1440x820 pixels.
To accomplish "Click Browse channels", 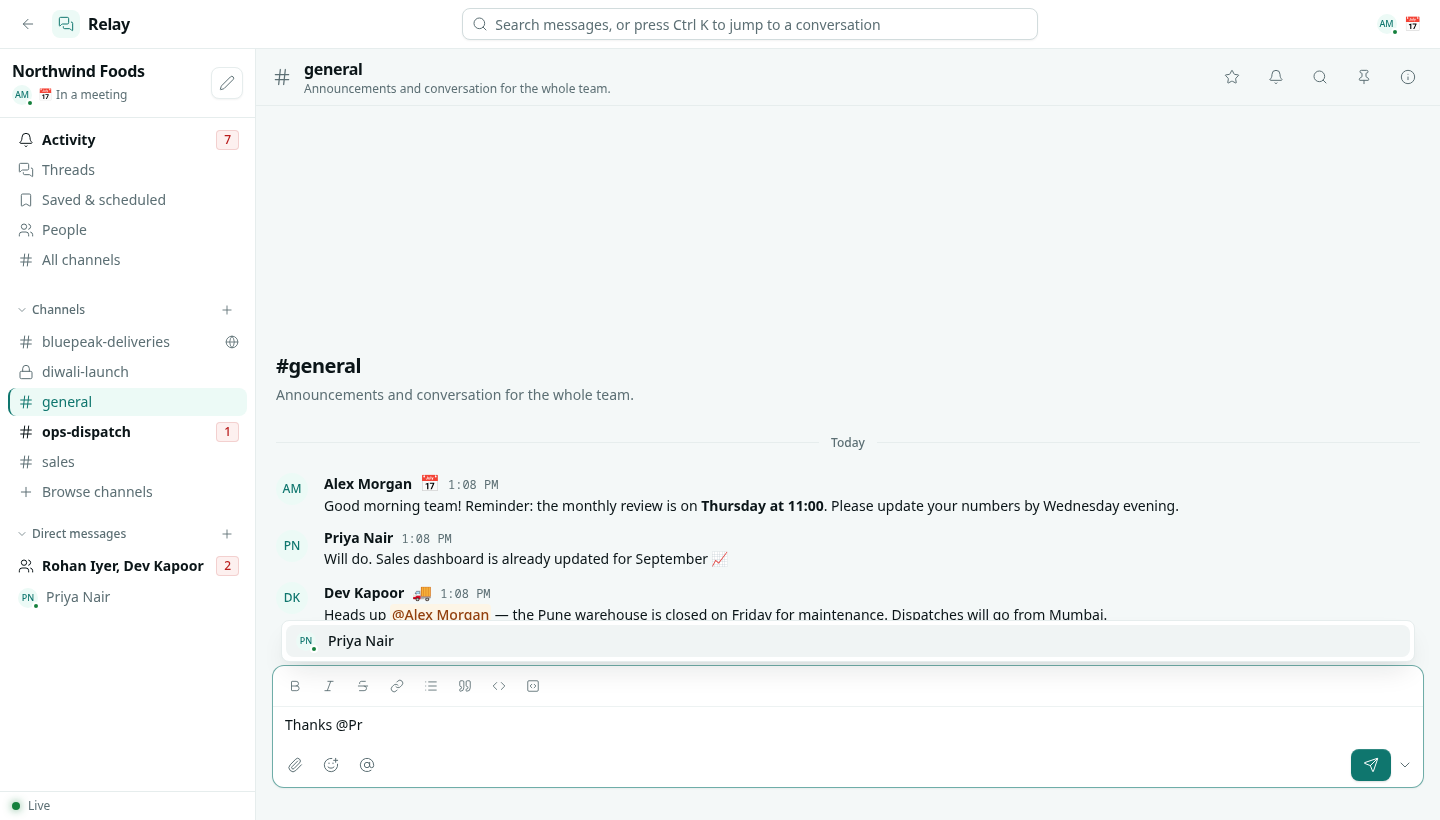I will click(127, 492).
